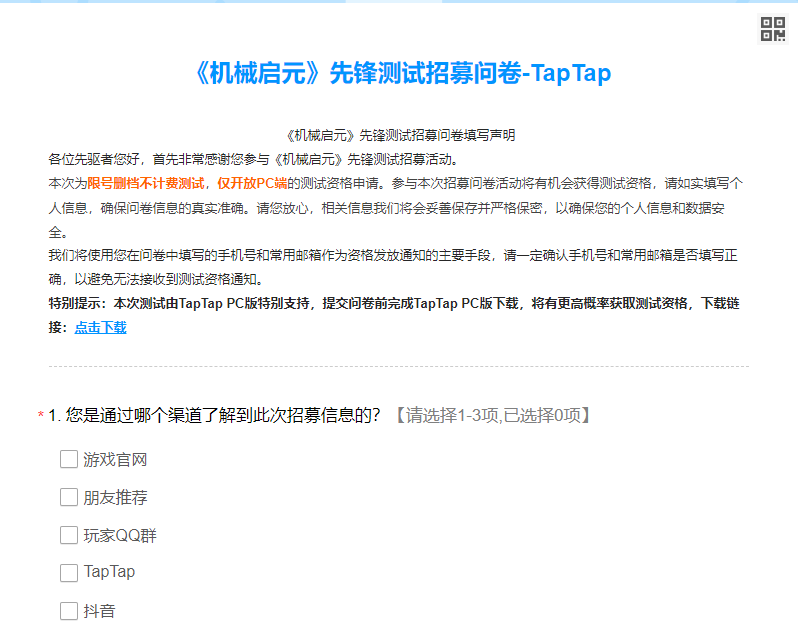The width and height of the screenshot is (798, 631).
Task: Click the 抖音 option label text
Action: (x=99, y=611)
